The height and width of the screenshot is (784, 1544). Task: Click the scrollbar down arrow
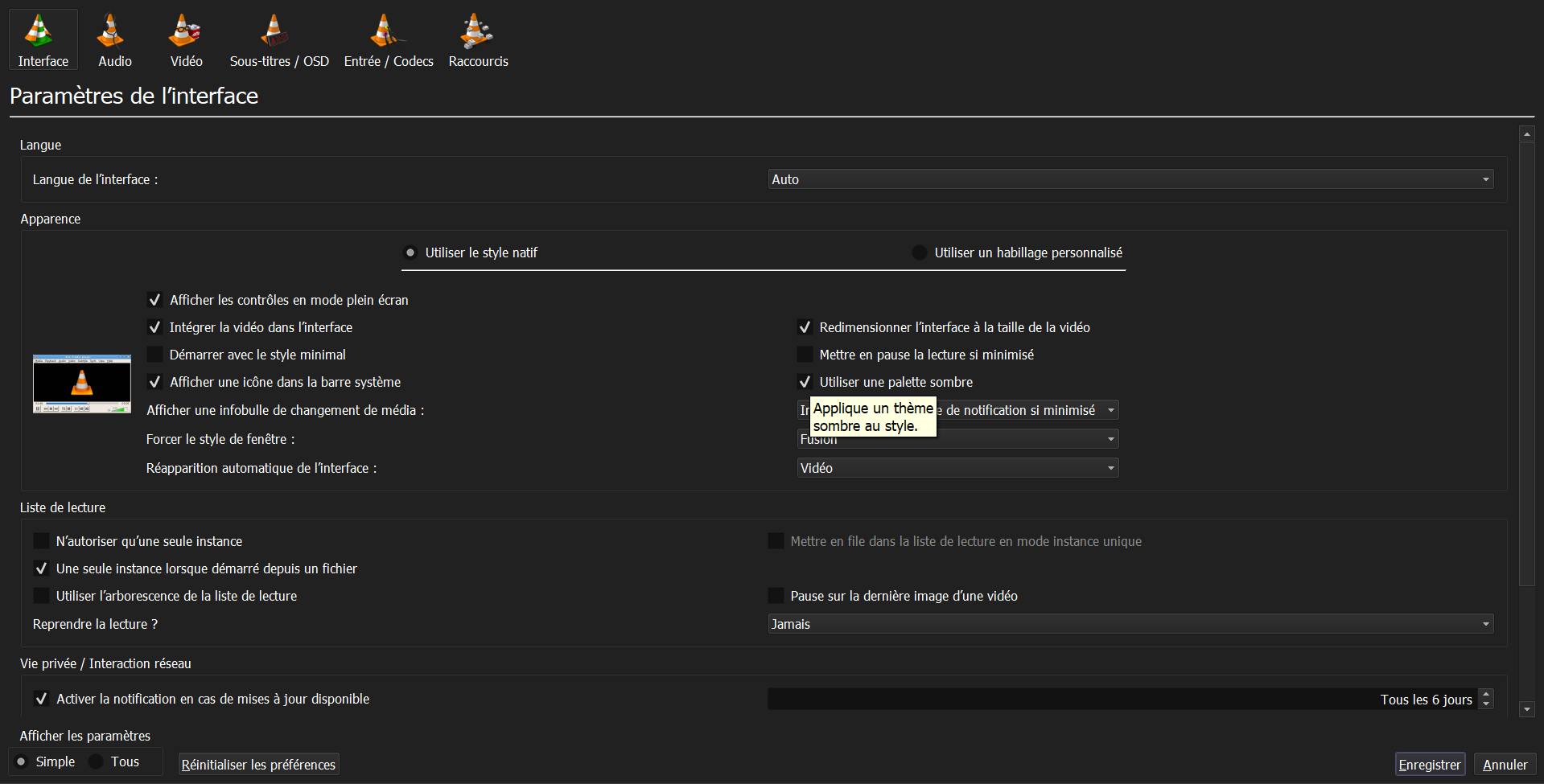pyautogui.click(x=1526, y=709)
